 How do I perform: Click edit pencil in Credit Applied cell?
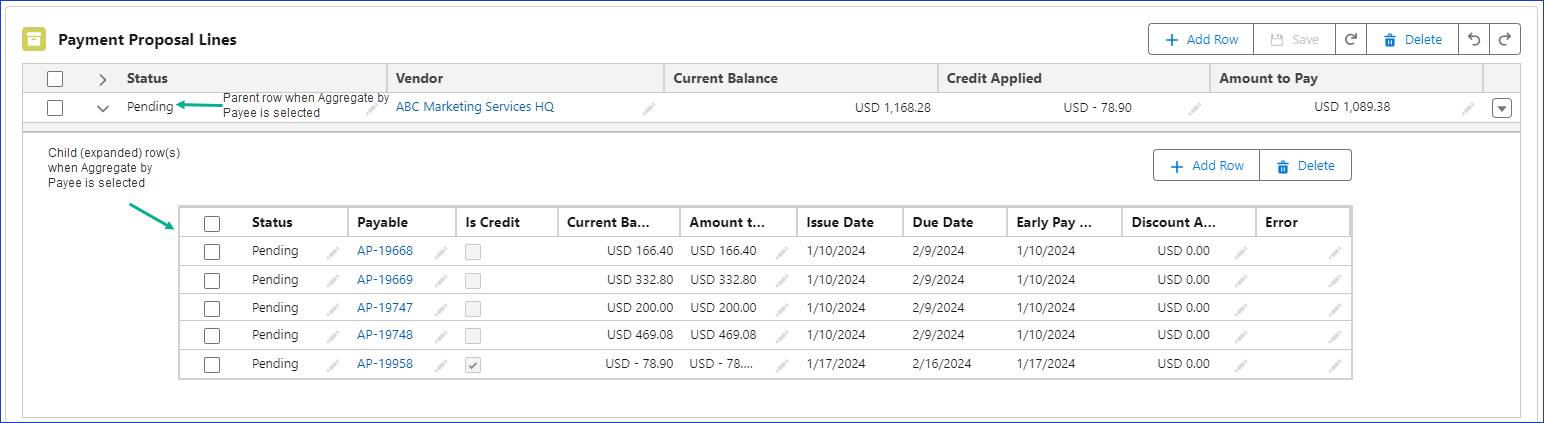click(x=1194, y=108)
